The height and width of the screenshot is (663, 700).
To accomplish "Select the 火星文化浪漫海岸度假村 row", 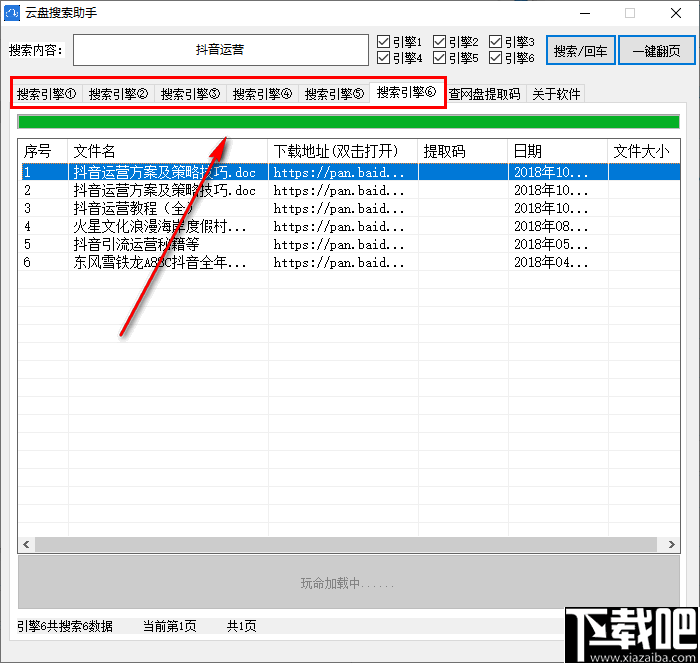I will (x=350, y=226).
